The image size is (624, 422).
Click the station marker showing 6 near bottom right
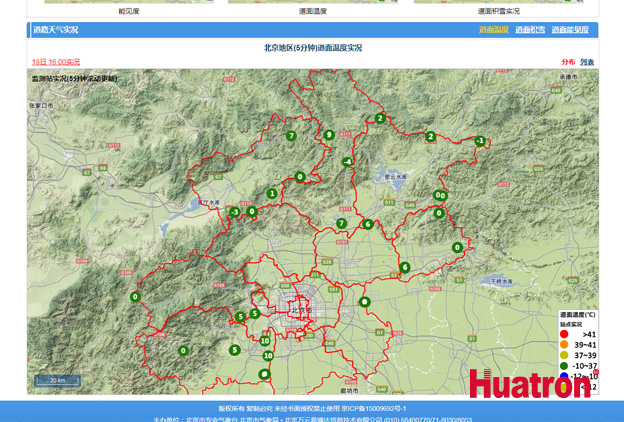[x=405, y=267]
